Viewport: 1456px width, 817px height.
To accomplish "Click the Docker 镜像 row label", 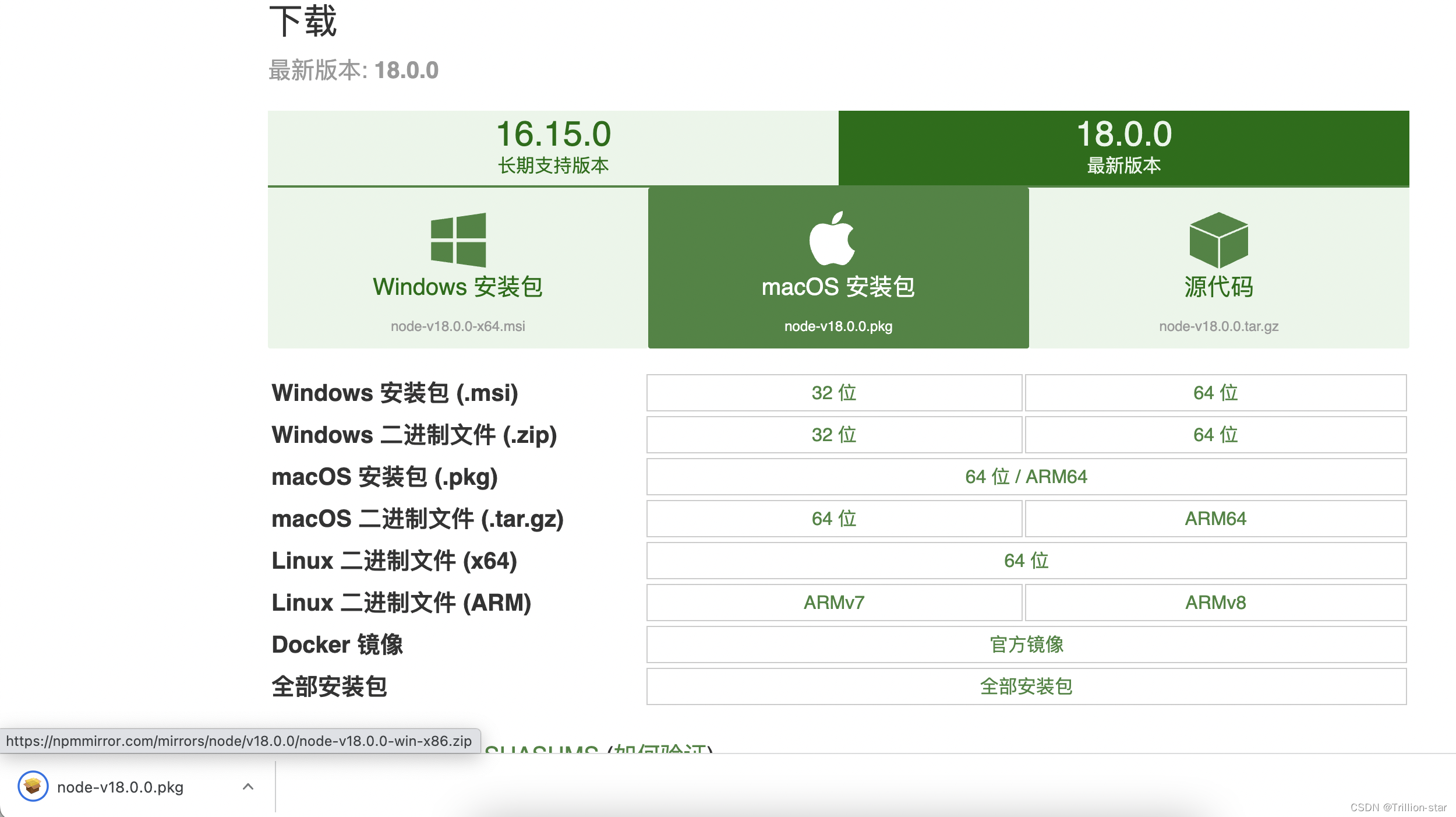I will (x=337, y=645).
